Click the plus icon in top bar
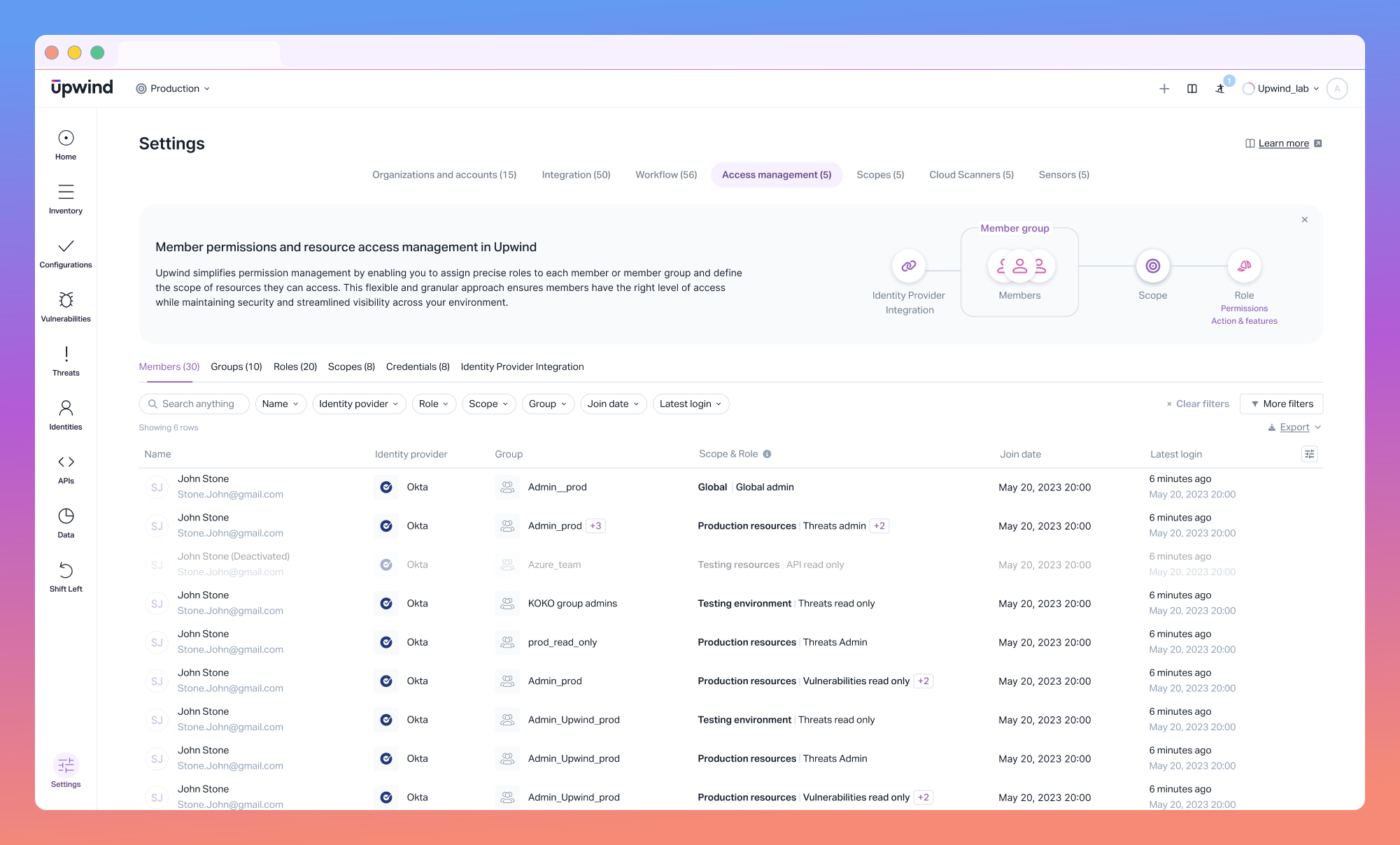 (1164, 89)
